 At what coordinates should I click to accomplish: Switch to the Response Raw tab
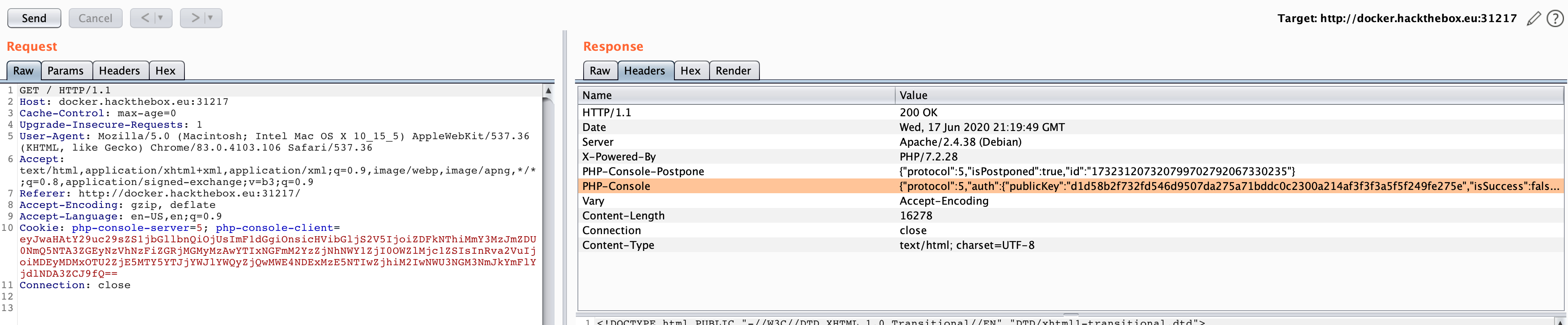click(x=600, y=71)
